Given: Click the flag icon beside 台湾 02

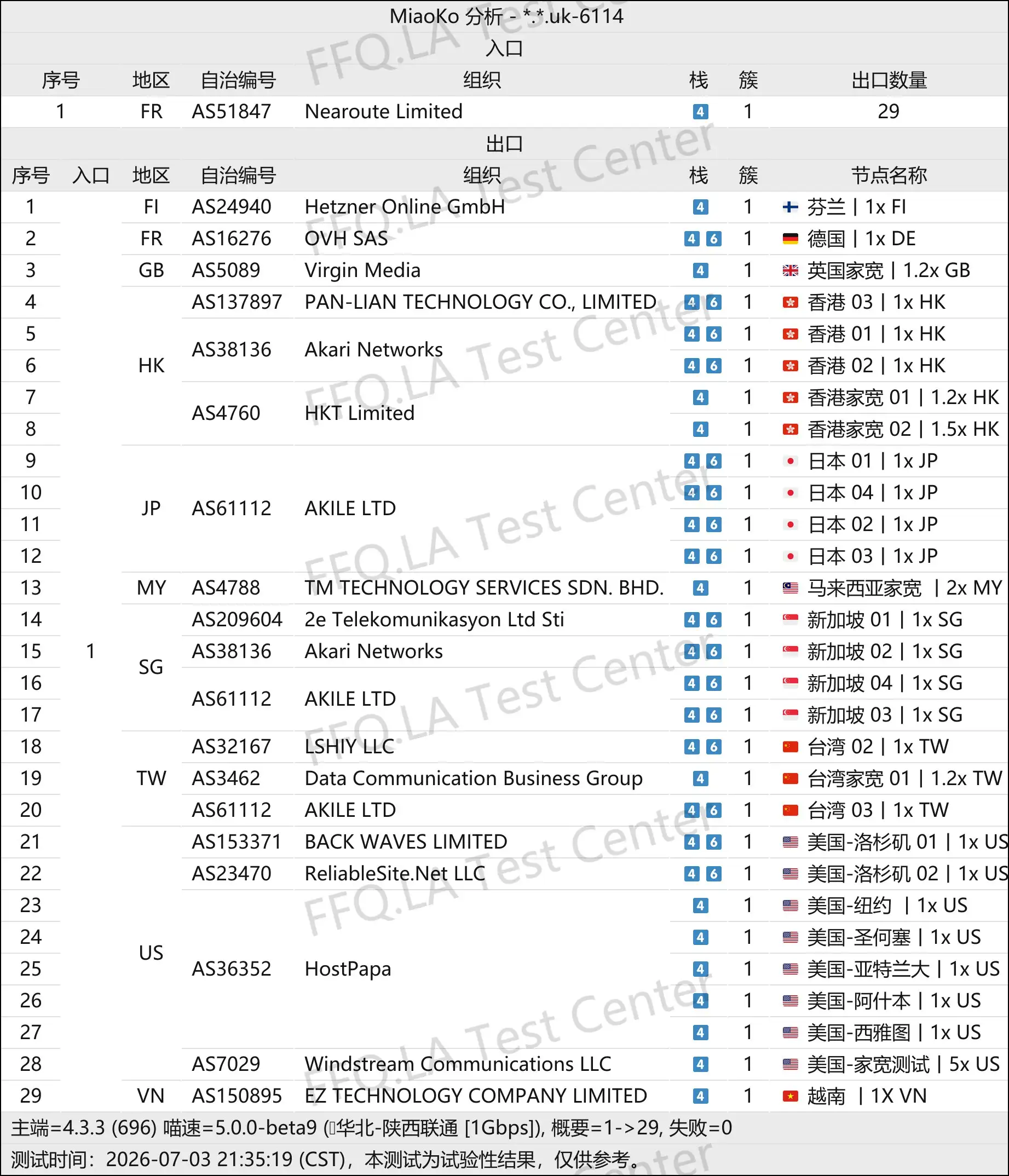Looking at the screenshot, I should [x=790, y=747].
